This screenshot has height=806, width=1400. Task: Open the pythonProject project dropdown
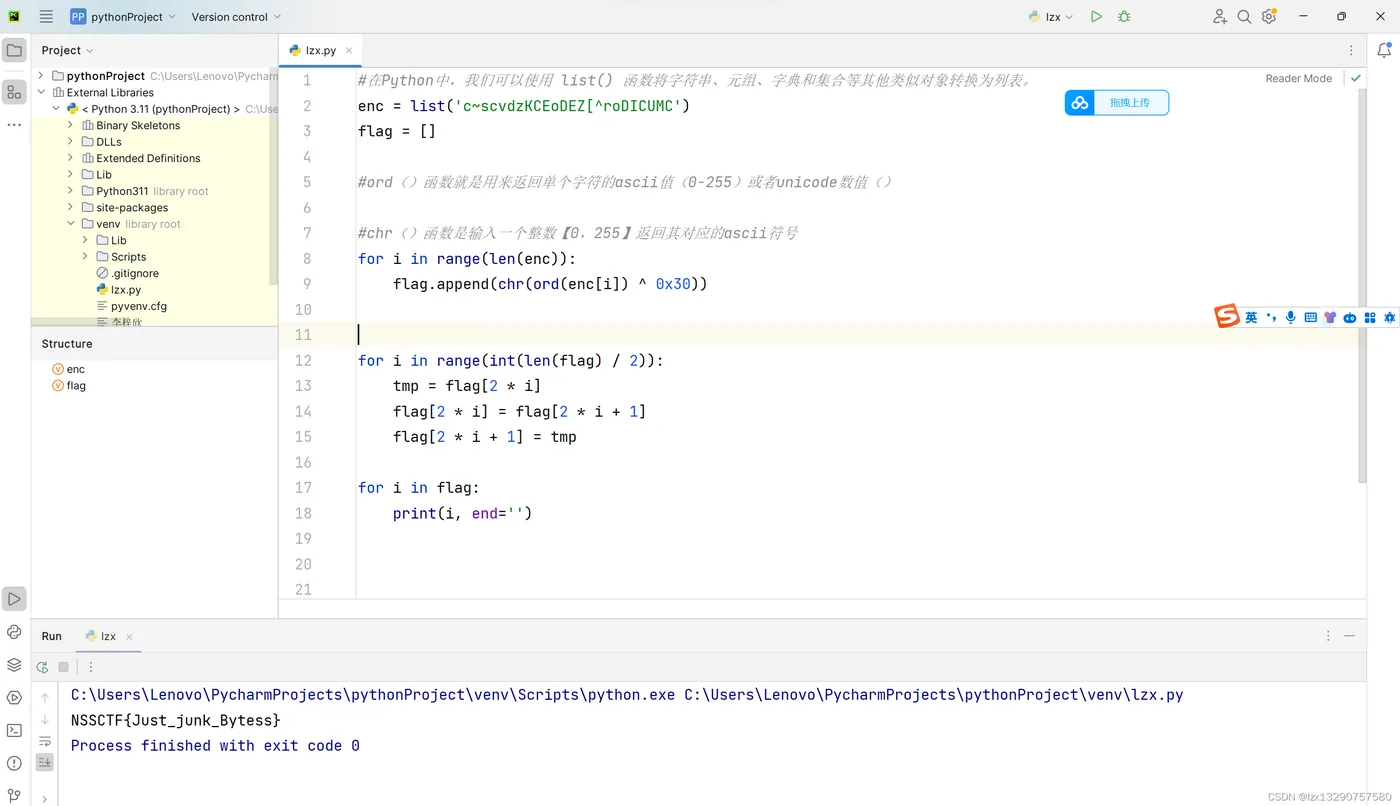pos(123,17)
